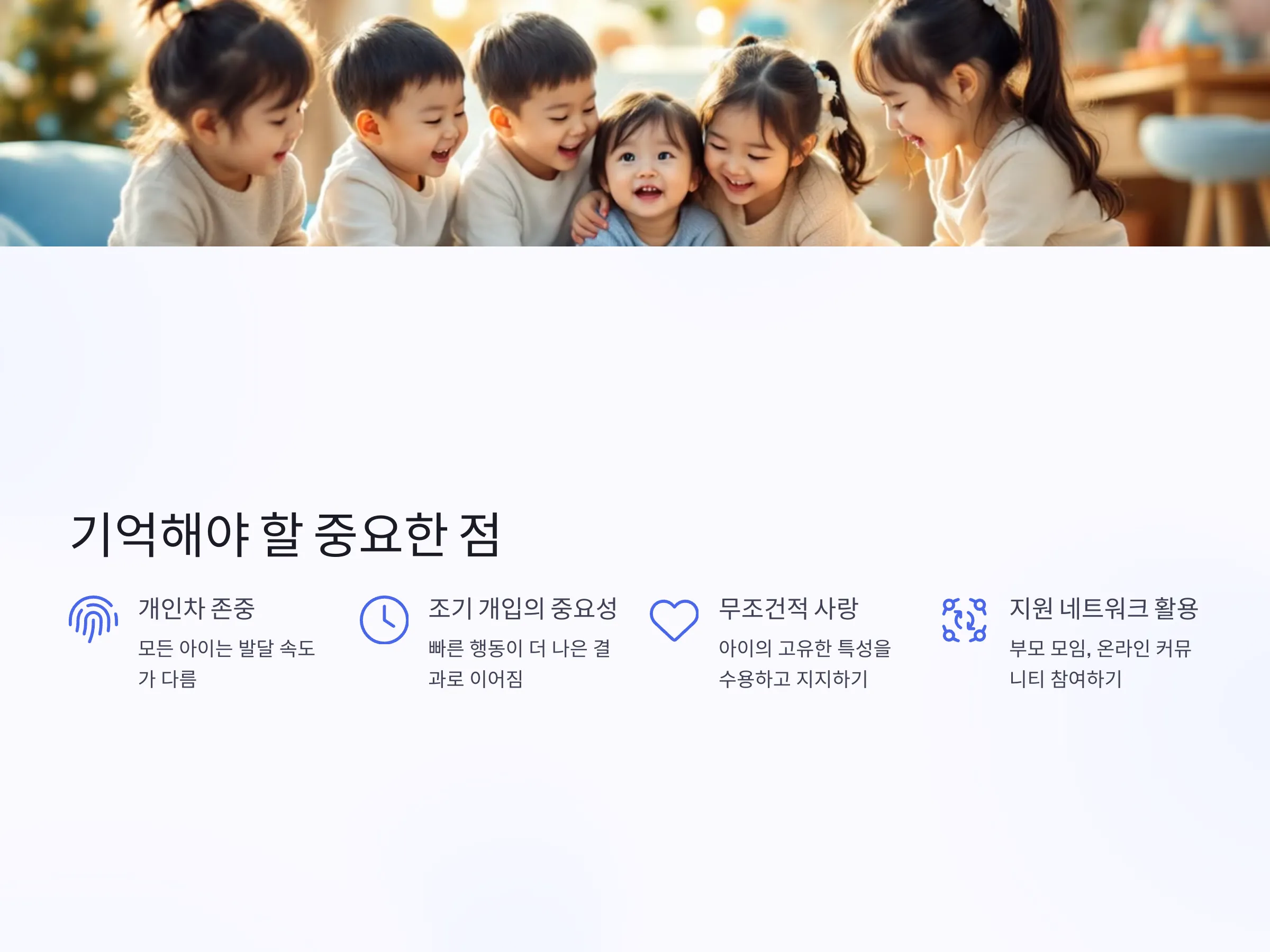Click the heading 무조건적 사랑
This screenshot has height=952, width=1270.
coord(788,608)
